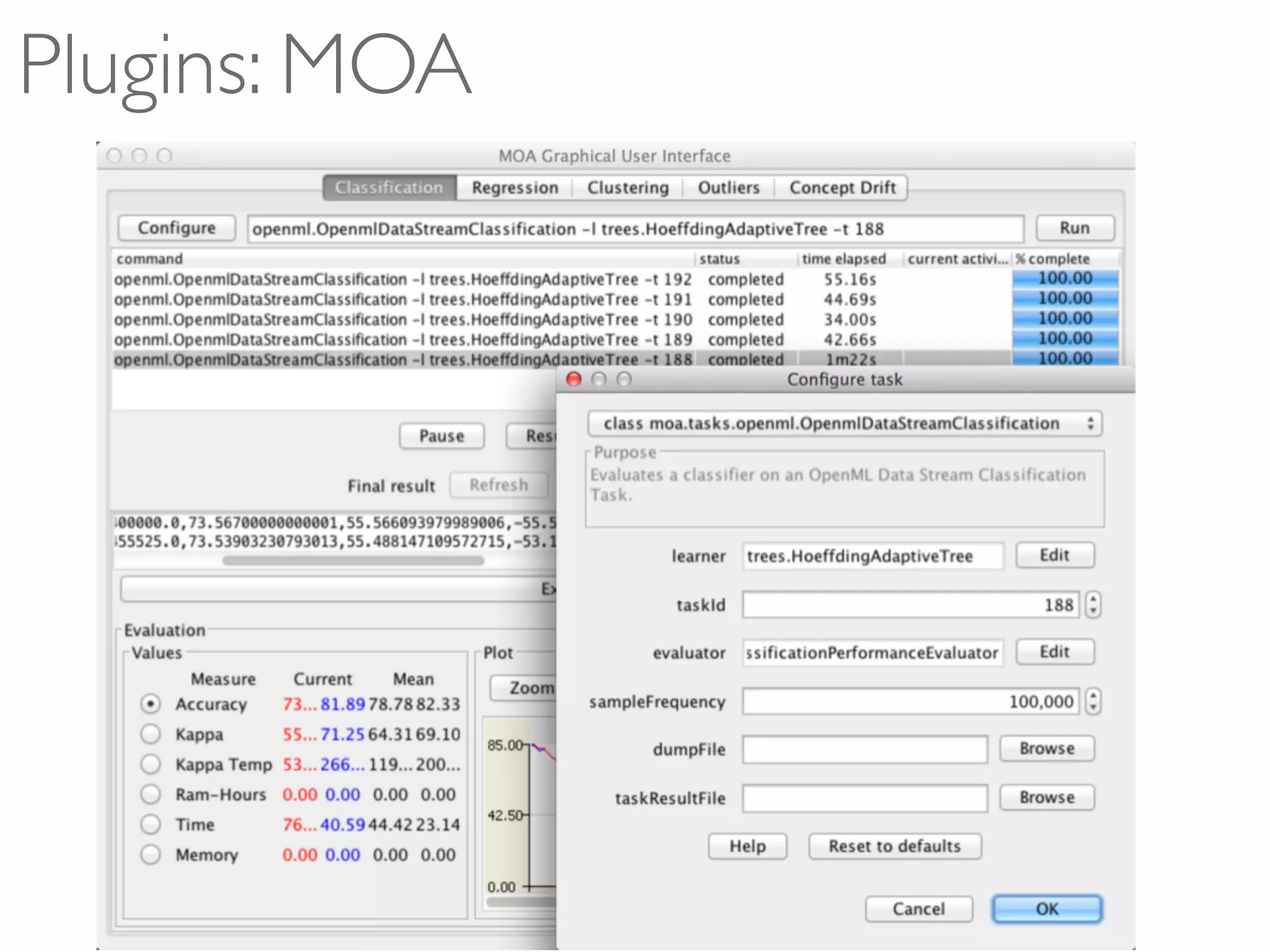The height and width of the screenshot is (952, 1270).
Task: Select the Kappa radio button
Action: pos(151,734)
